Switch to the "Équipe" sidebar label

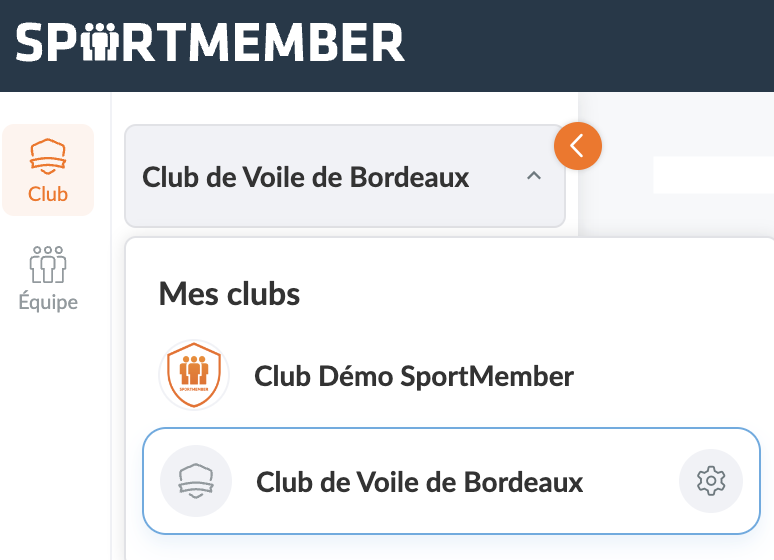point(48,302)
